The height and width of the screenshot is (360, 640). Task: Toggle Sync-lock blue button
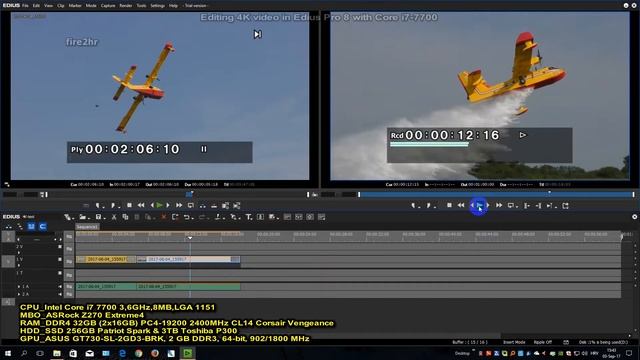pyautogui.click(x=42, y=227)
